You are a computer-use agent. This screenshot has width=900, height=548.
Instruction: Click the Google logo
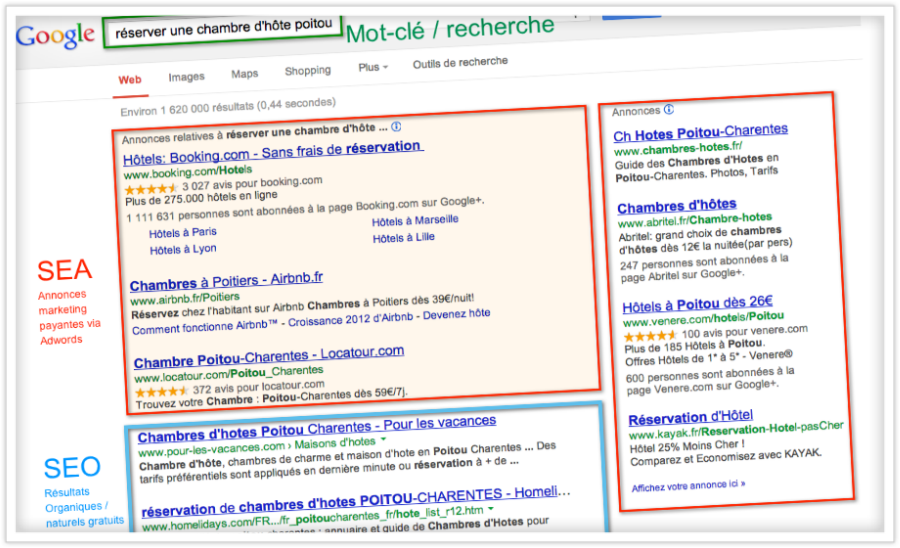pyautogui.click(x=55, y=36)
